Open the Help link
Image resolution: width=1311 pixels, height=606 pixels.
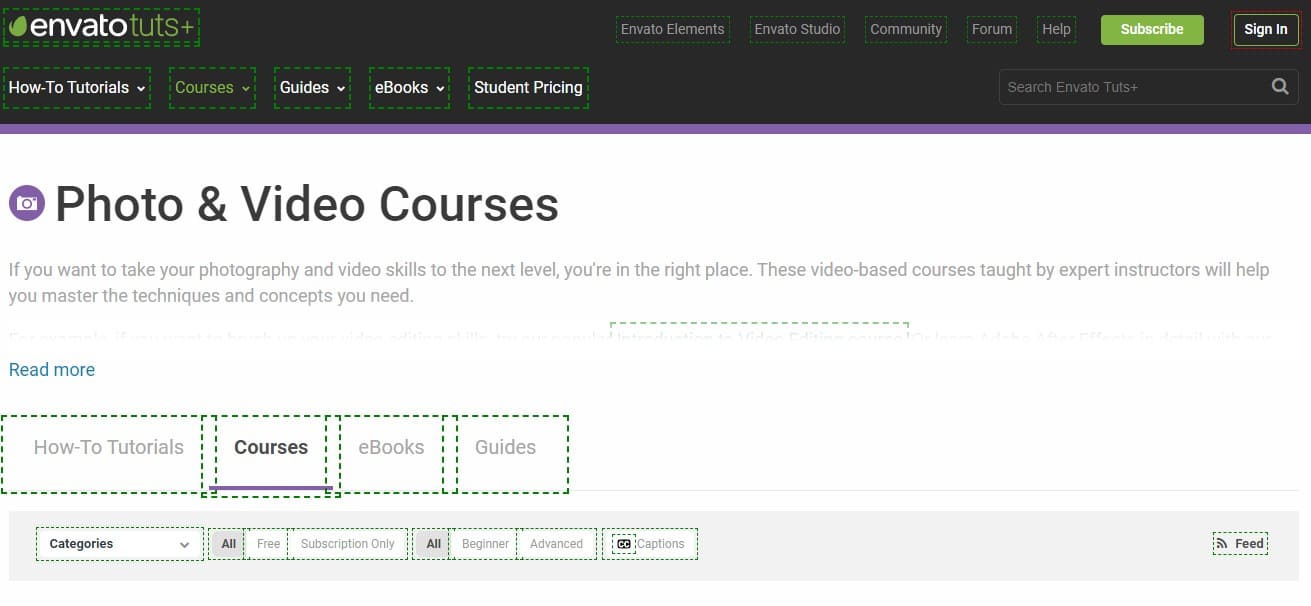point(1056,30)
